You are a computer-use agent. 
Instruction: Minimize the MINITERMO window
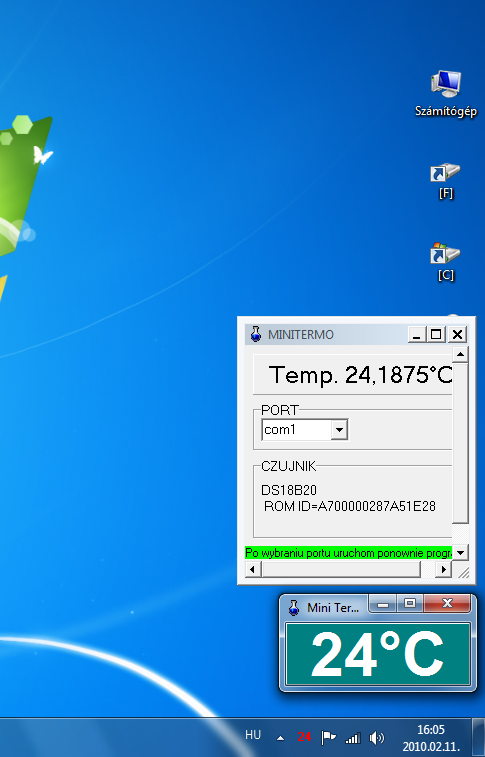(416, 334)
